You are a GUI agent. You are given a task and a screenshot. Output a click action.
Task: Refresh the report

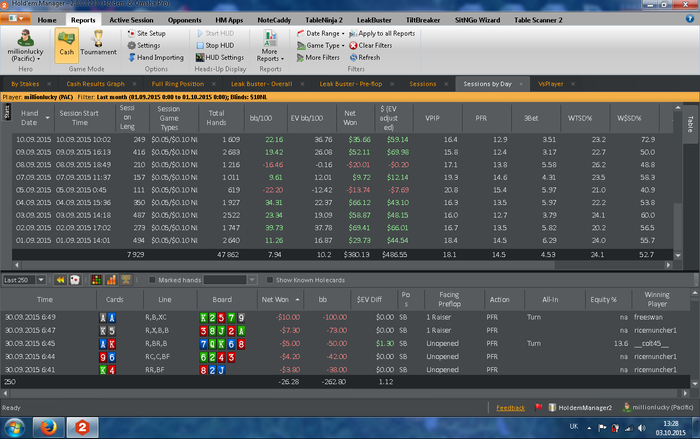(x=365, y=57)
